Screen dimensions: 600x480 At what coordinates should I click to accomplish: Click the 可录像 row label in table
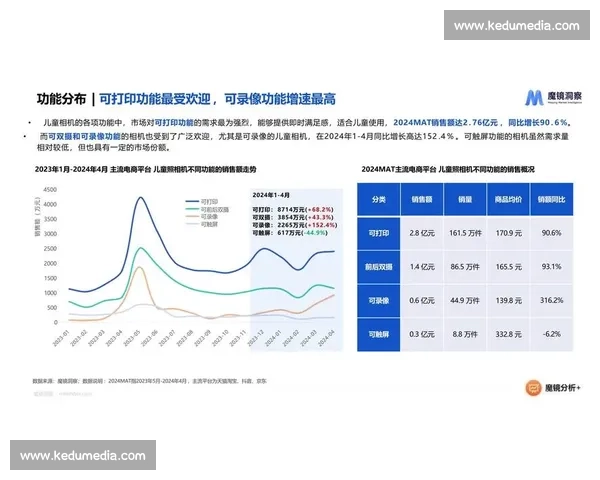click(x=379, y=300)
